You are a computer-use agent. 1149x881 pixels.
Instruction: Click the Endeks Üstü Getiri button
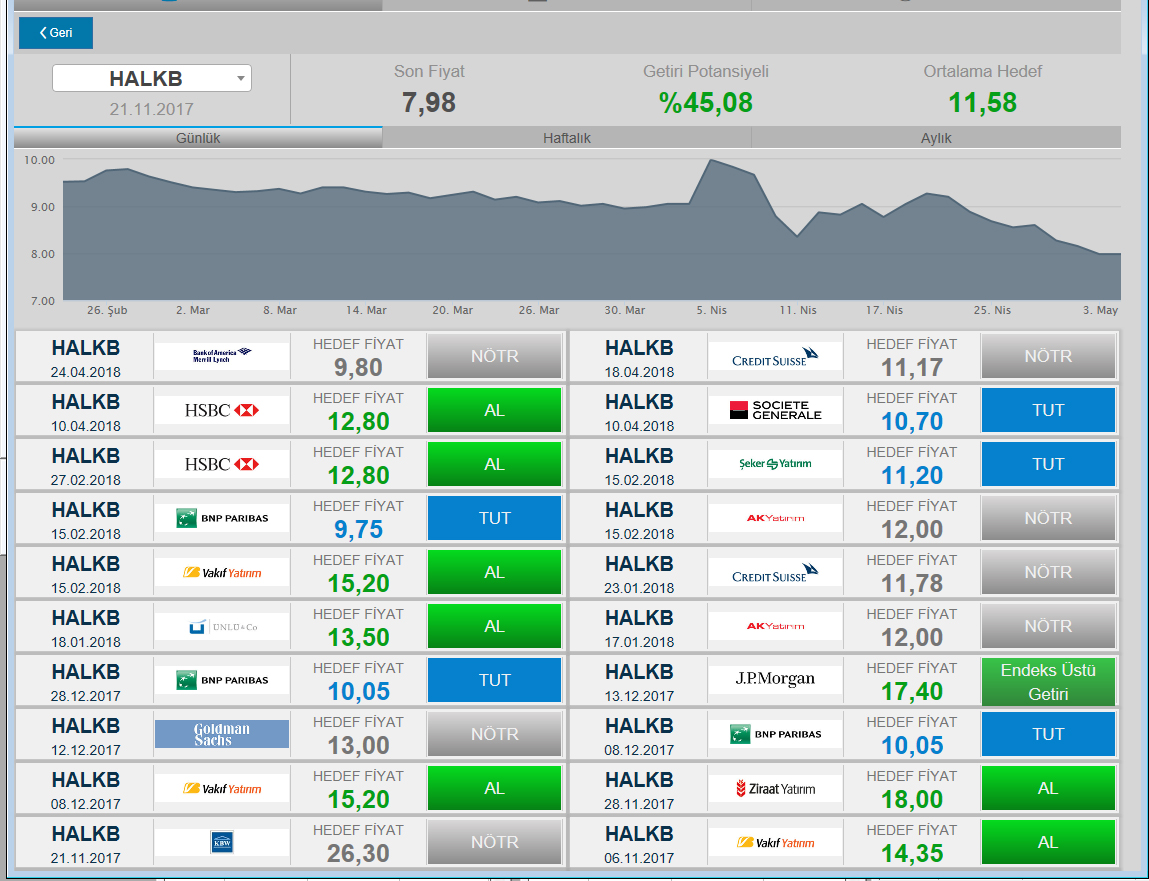(1048, 682)
